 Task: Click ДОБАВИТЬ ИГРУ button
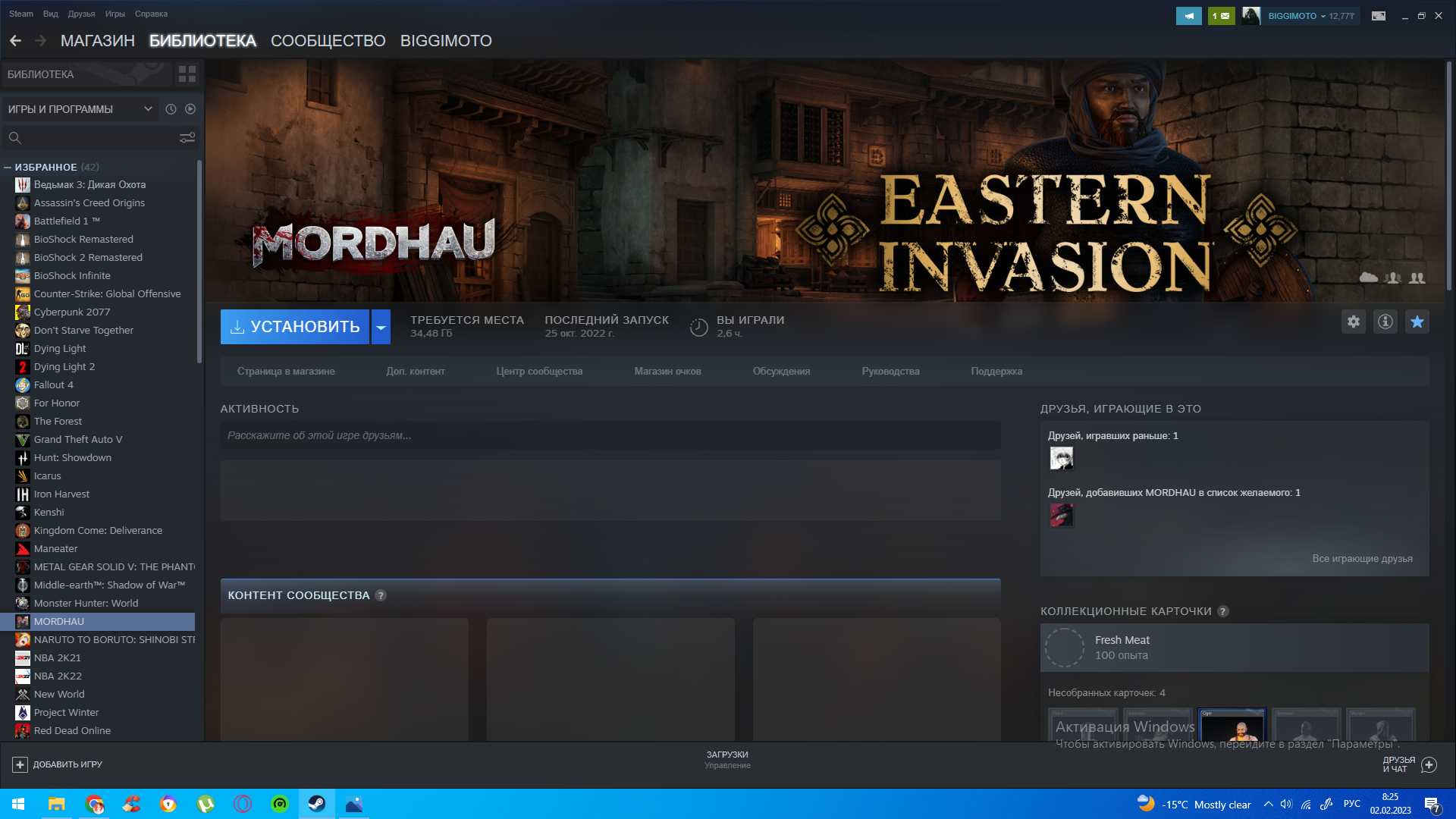(58, 764)
